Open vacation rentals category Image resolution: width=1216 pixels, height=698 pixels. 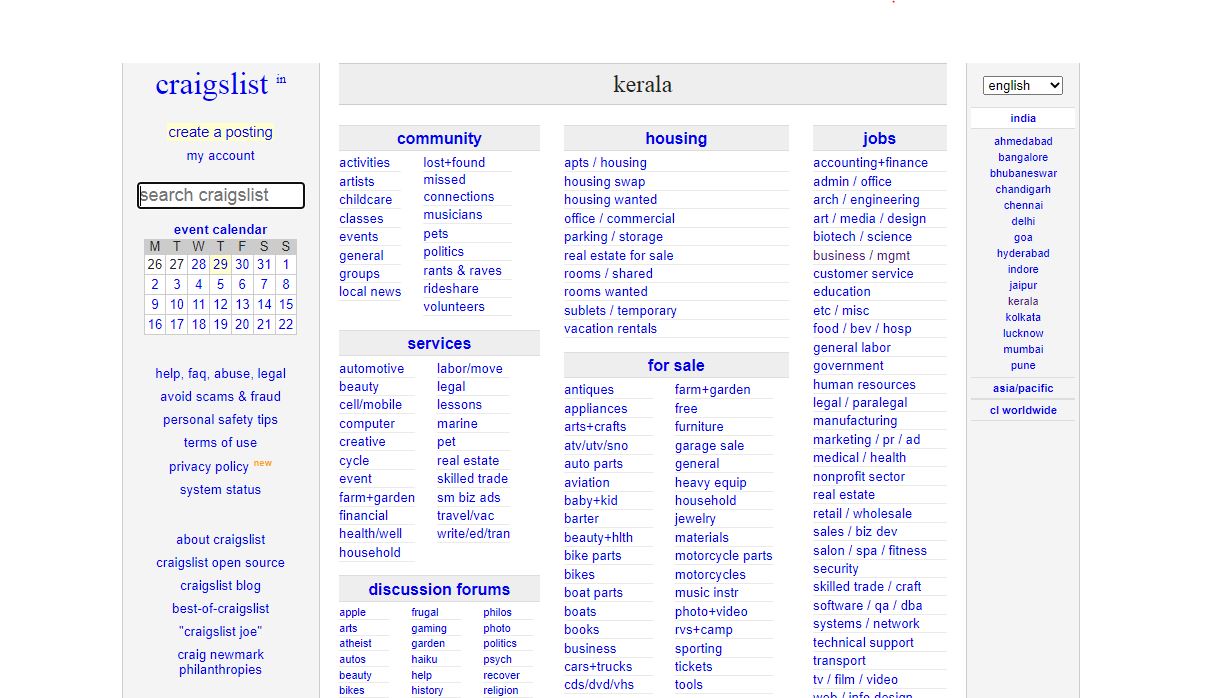point(610,329)
